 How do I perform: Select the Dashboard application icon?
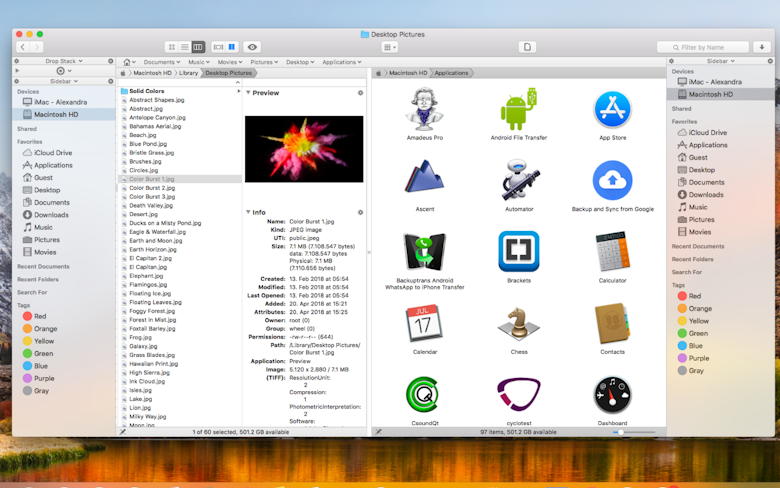pyautogui.click(x=612, y=395)
